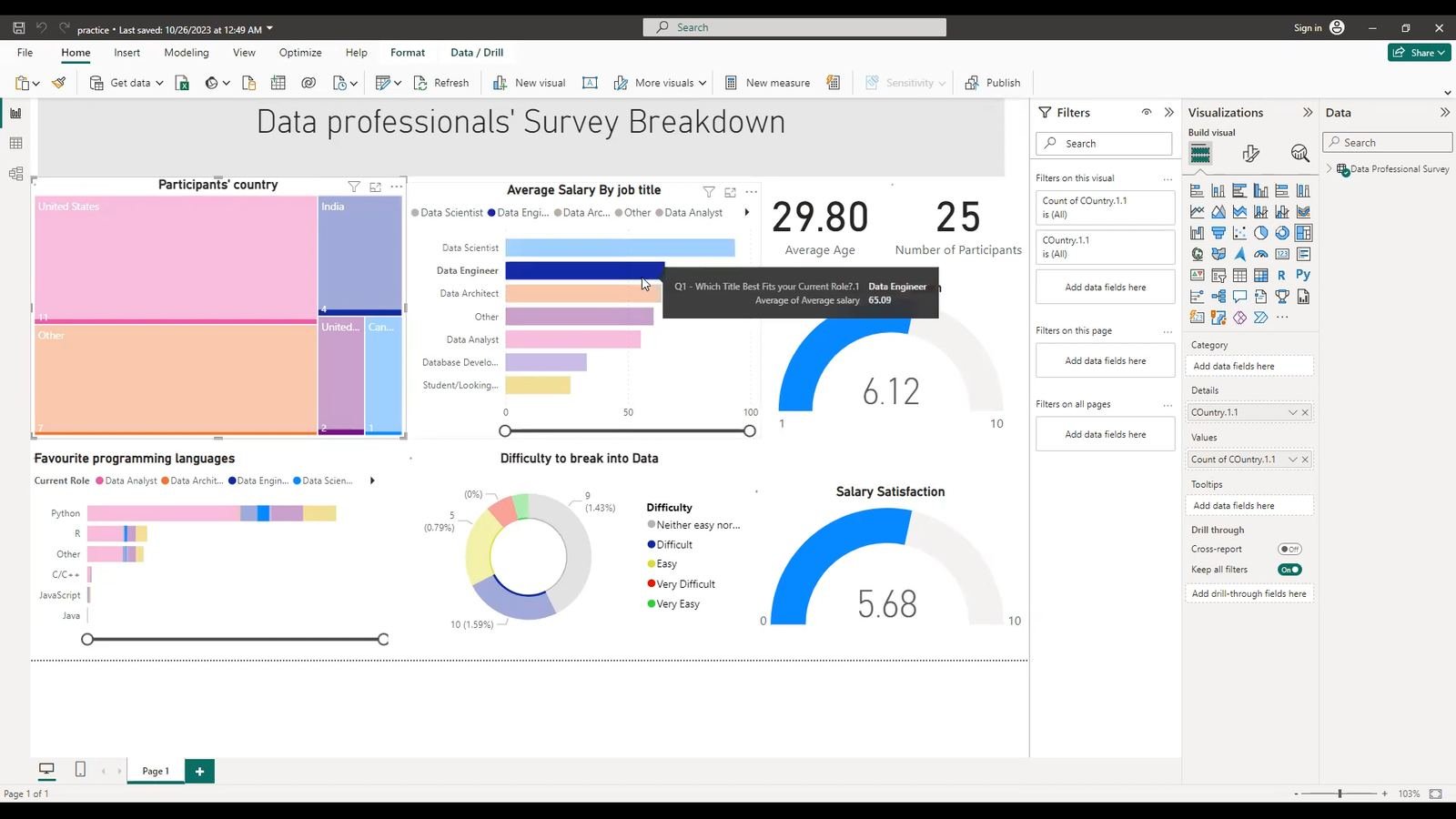Screen dimensions: 1456x819
Task: Select the Matrix visual icon
Action: click(x=1260, y=275)
